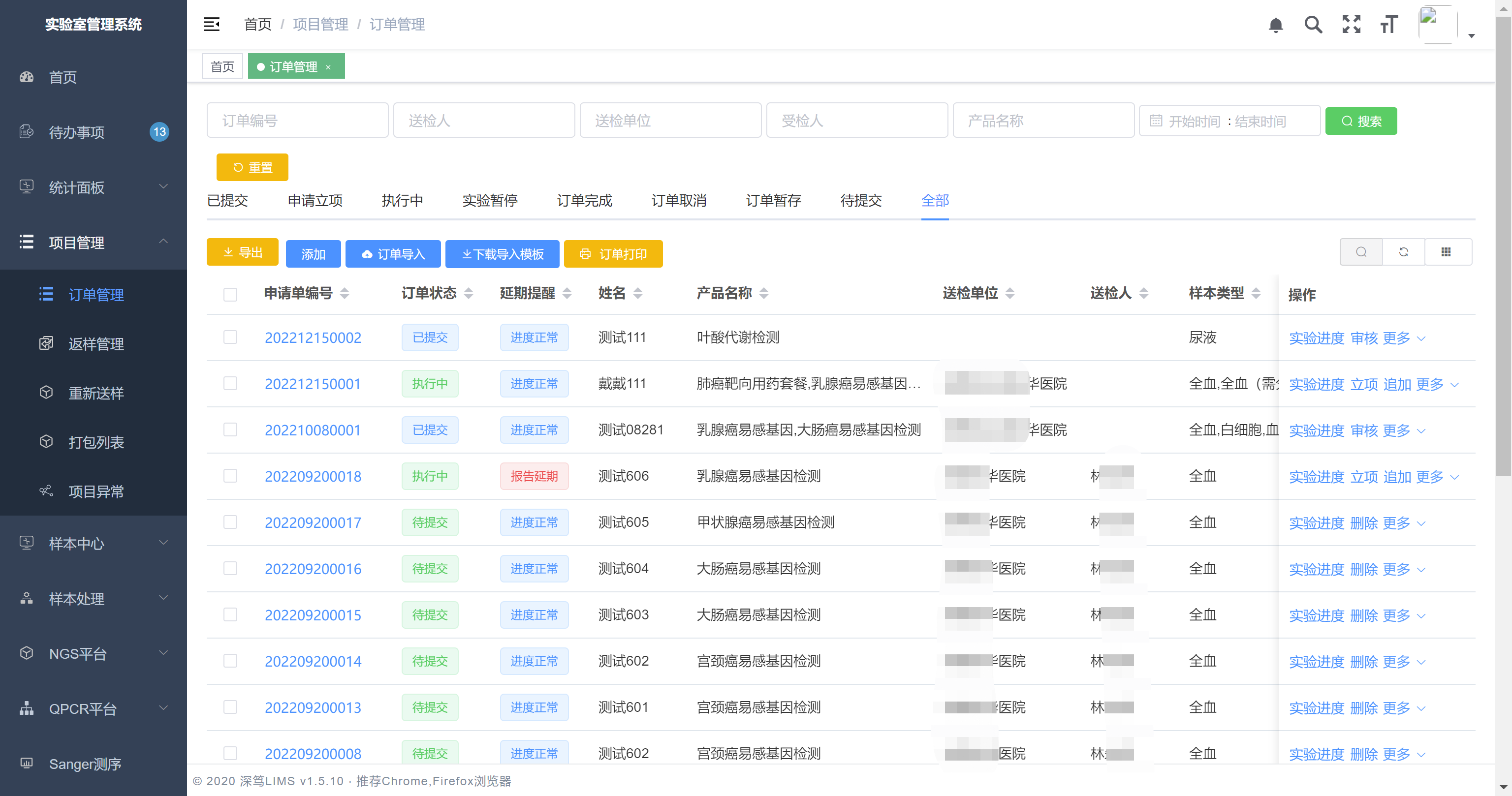
Task: Check the row for order 202209200015
Action: point(230,615)
